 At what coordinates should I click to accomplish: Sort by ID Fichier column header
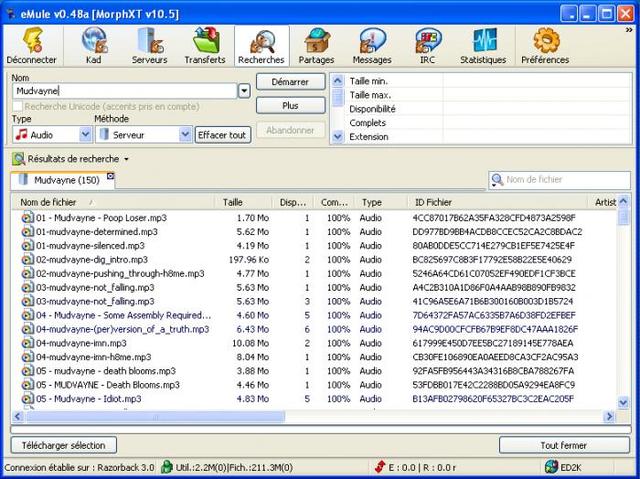497,202
